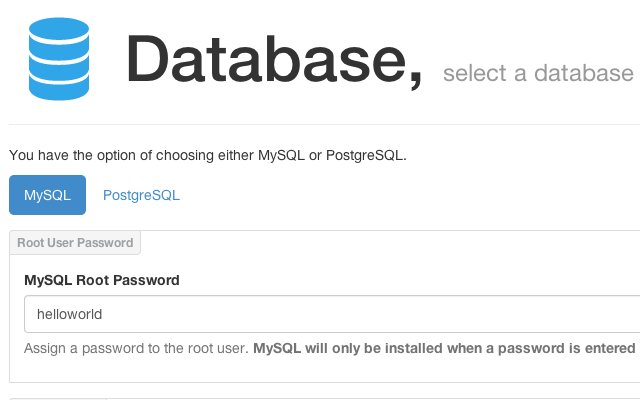Viewport: 640px width, 400px height.
Task: Click the partially visible panel at the bottom edge
Action: click(324, 399)
